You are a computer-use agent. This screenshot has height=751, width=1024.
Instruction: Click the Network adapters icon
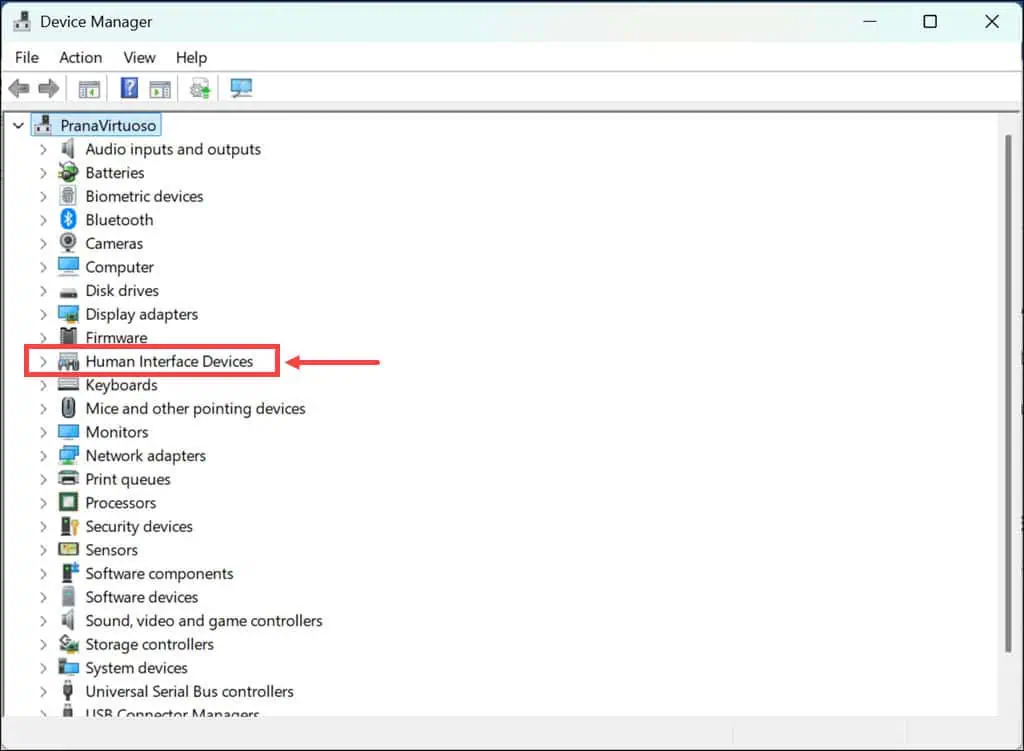[x=68, y=455]
